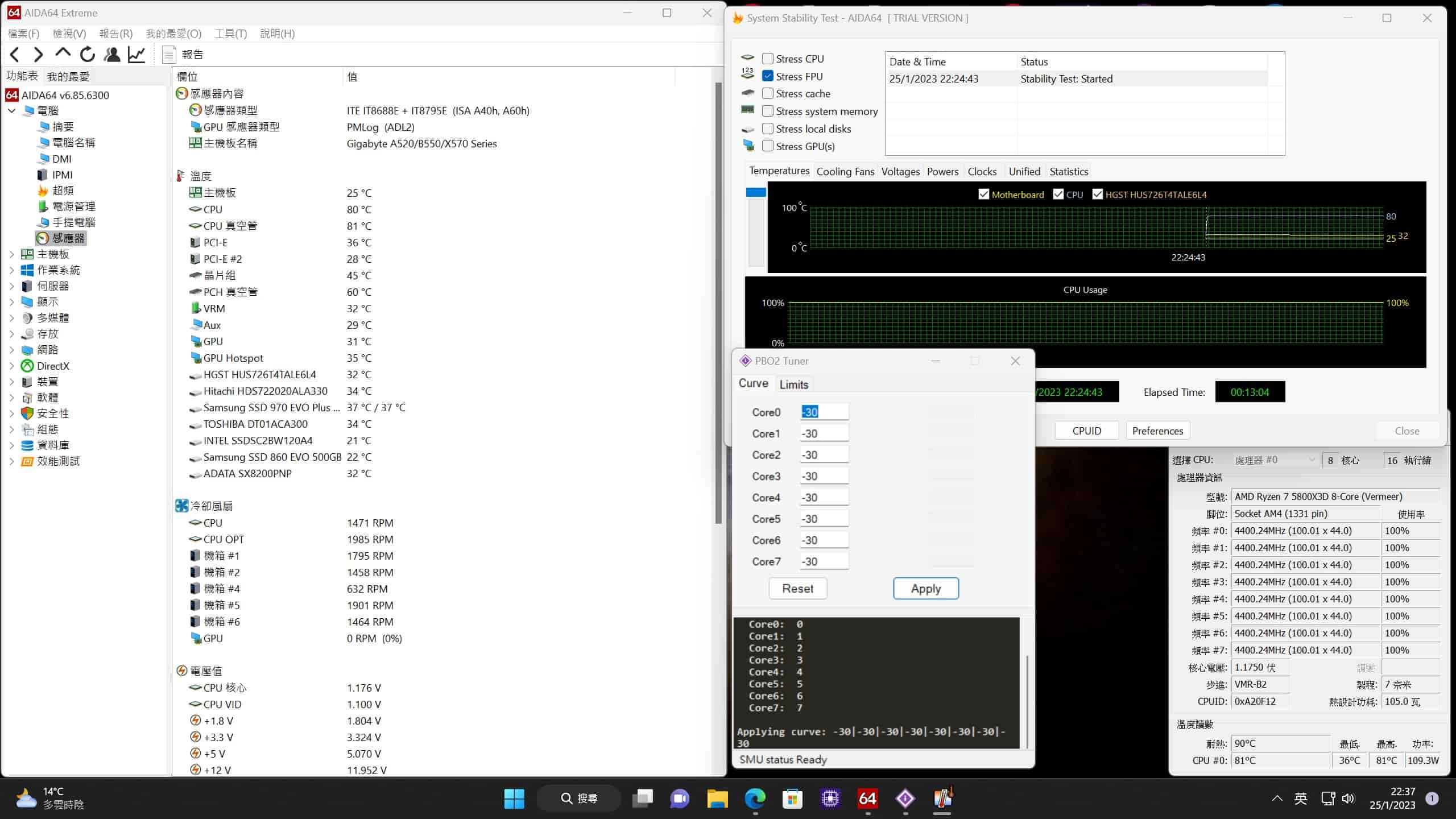This screenshot has height=819, width=1456.
Task: Enable Stress local disks checkbox
Action: (x=768, y=129)
